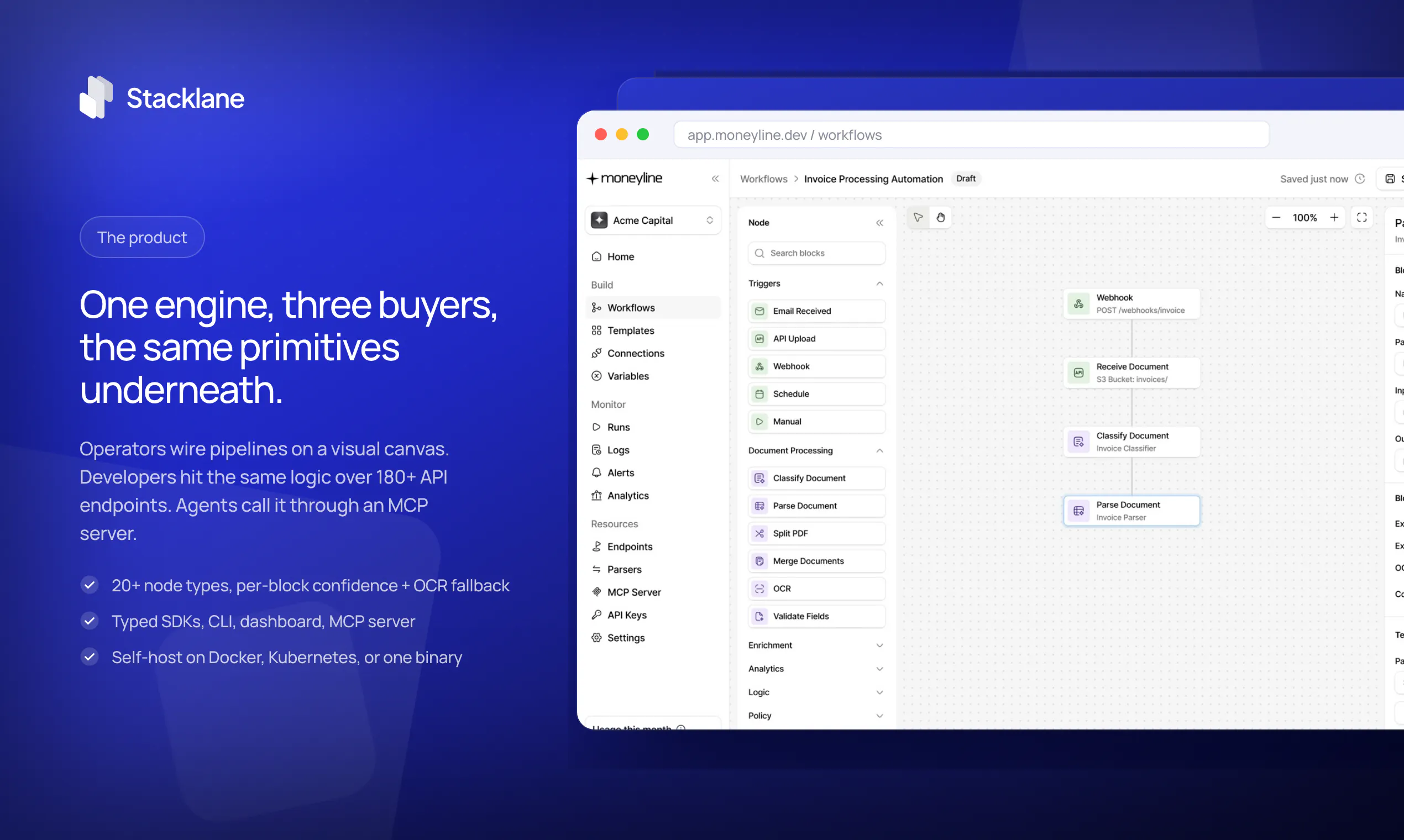Viewport: 1404px width, 840px height.
Task: Click the save disk icon
Action: click(1390, 179)
